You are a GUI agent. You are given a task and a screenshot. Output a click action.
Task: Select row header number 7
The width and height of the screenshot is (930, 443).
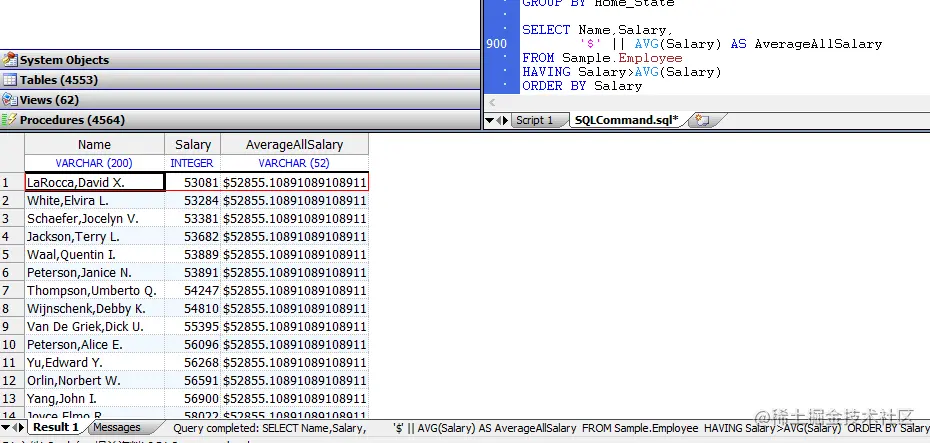(12, 291)
